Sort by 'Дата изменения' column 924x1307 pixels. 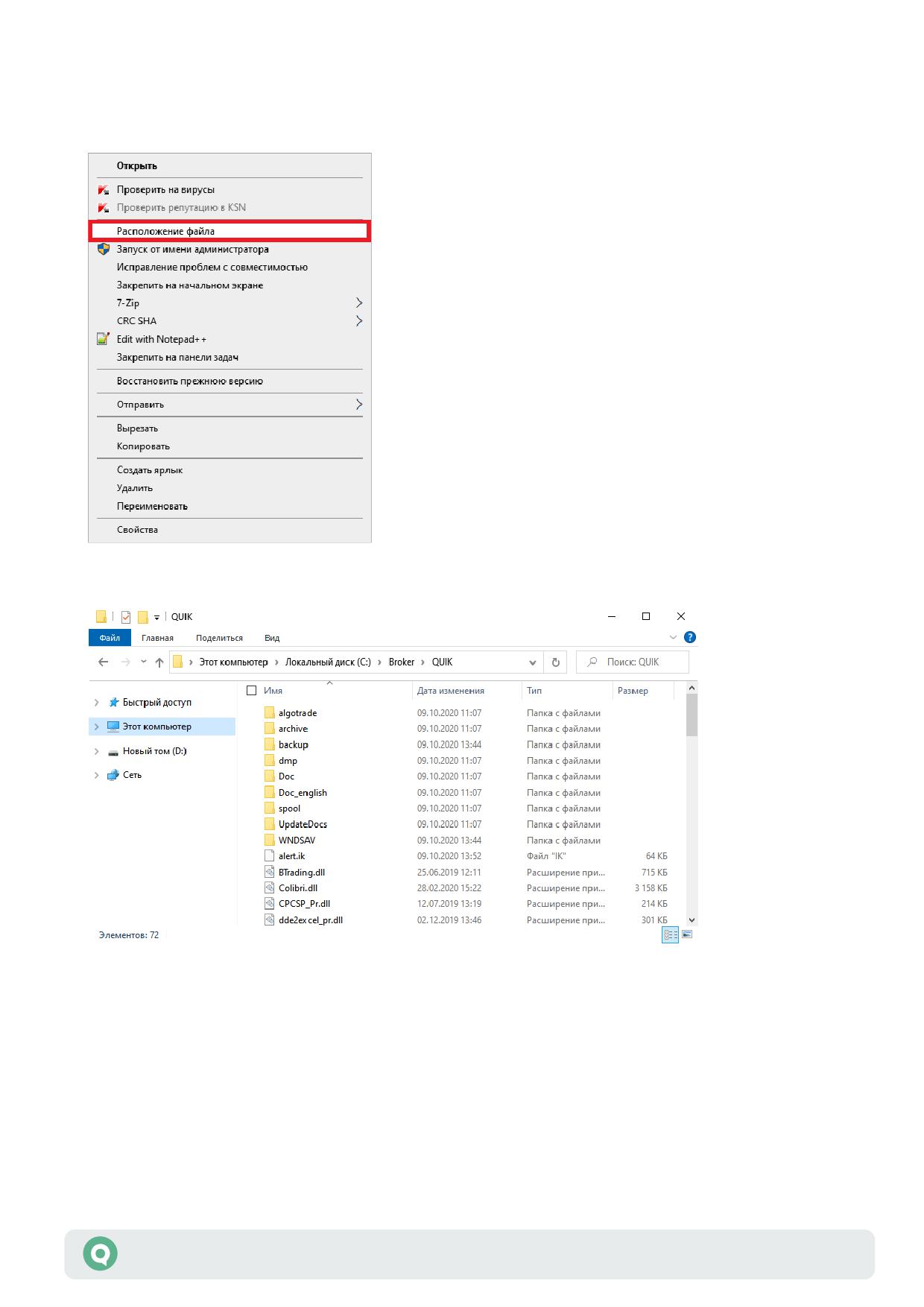[451, 691]
